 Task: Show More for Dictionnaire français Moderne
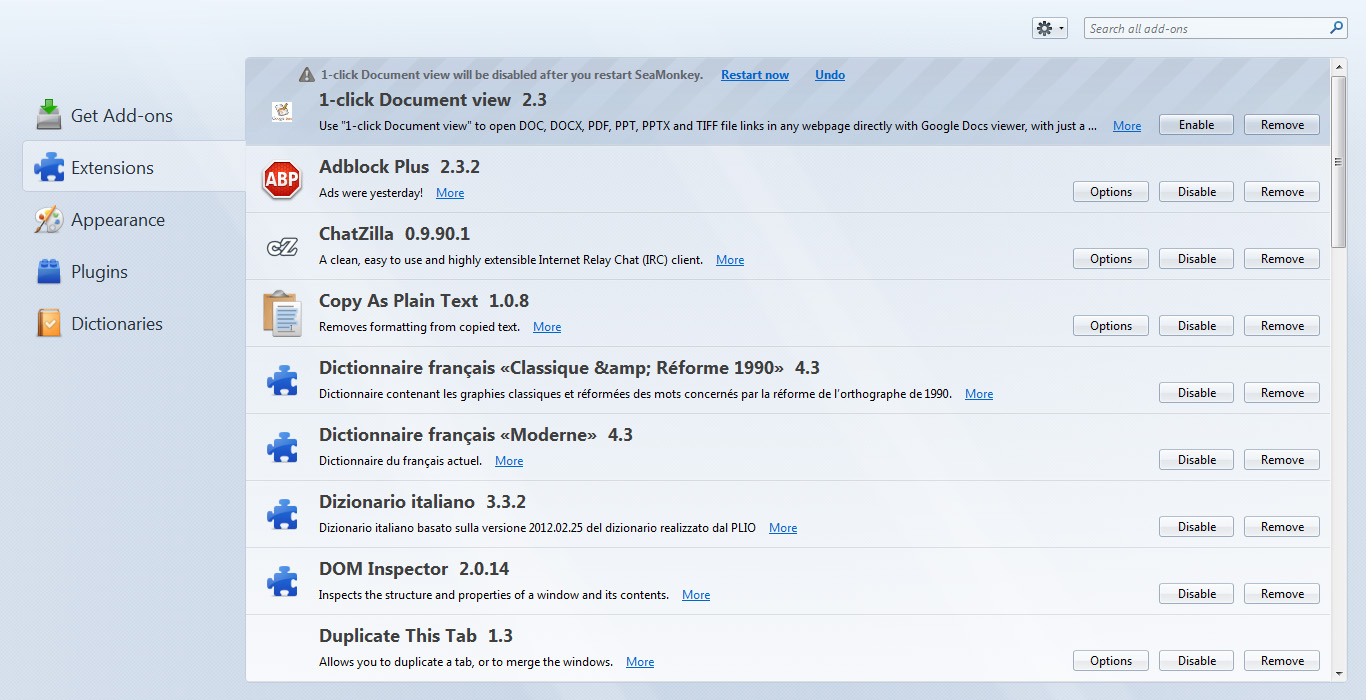[509, 461]
